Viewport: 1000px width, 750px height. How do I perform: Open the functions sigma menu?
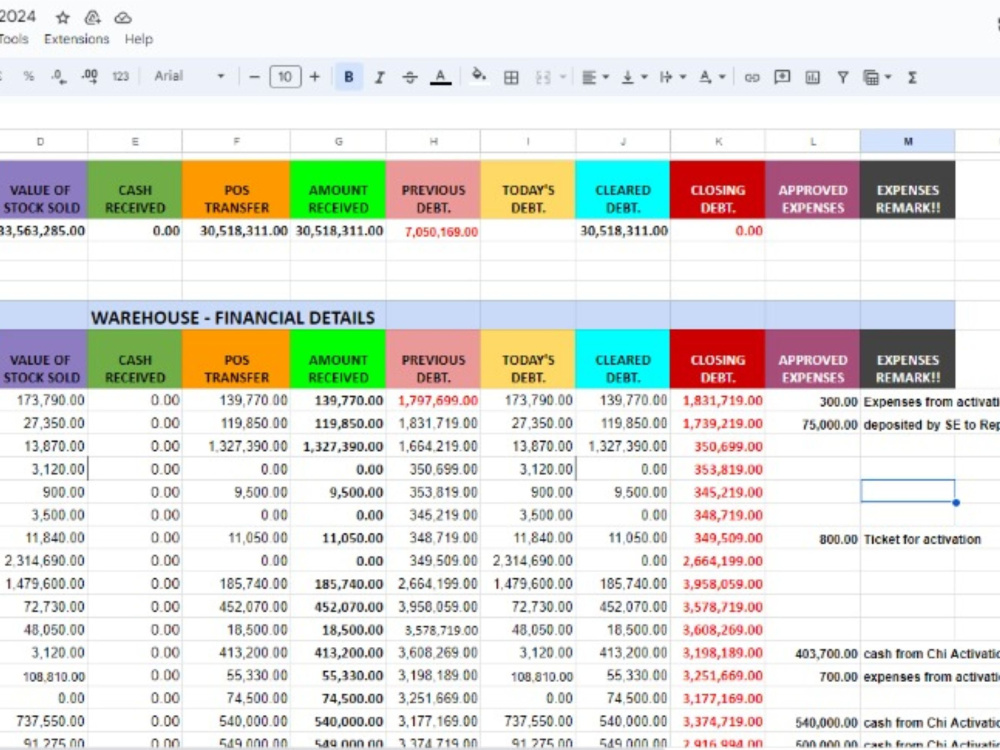[x=912, y=77]
